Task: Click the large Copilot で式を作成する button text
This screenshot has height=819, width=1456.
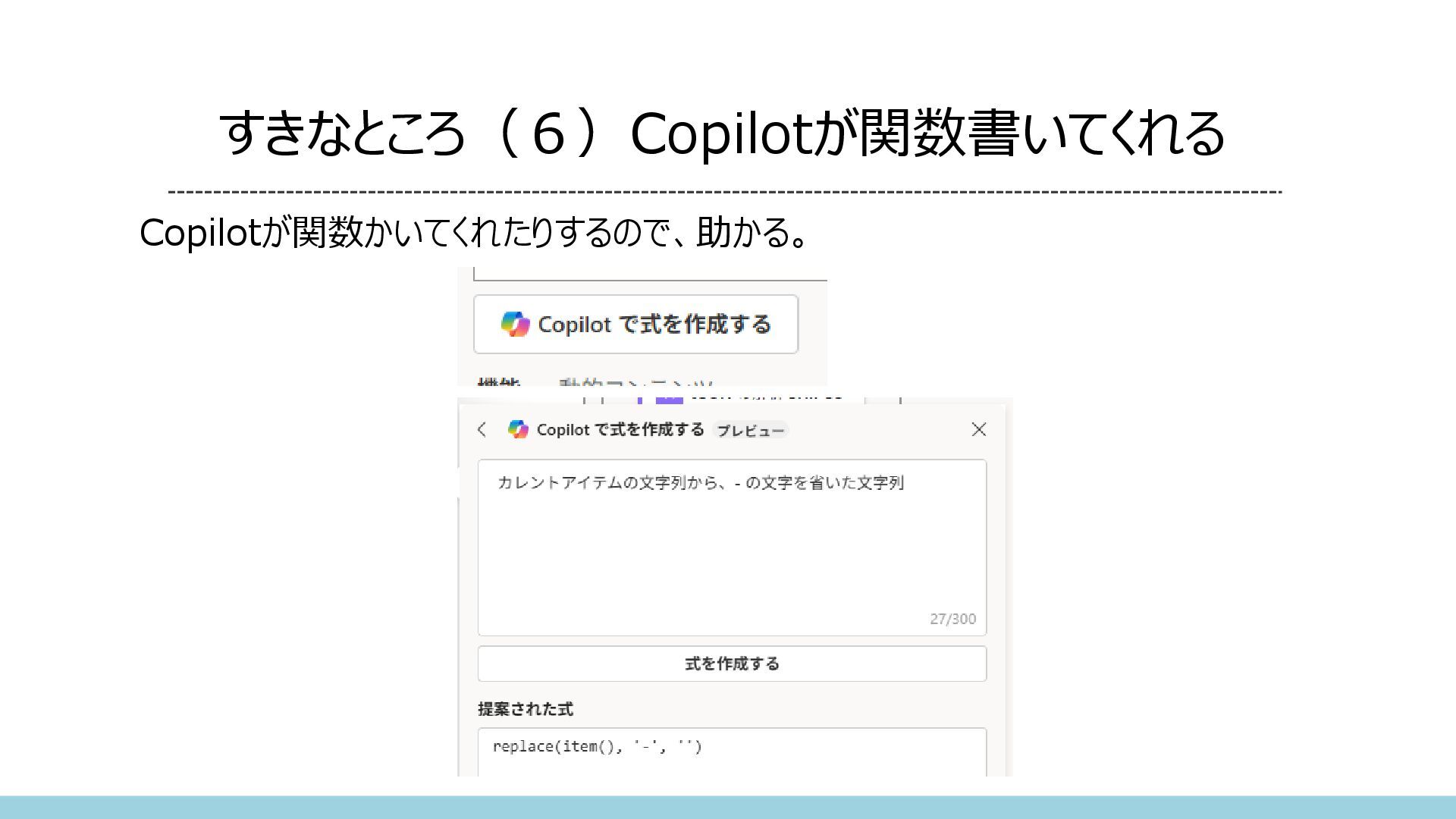Action: pos(654,324)
